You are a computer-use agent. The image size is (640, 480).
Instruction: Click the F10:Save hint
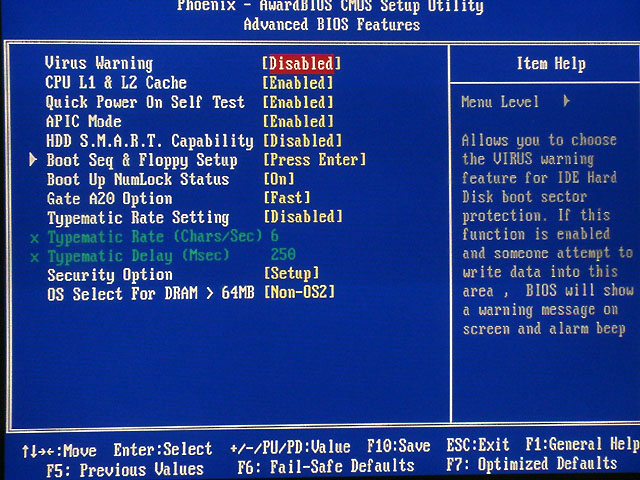point(399,446)
